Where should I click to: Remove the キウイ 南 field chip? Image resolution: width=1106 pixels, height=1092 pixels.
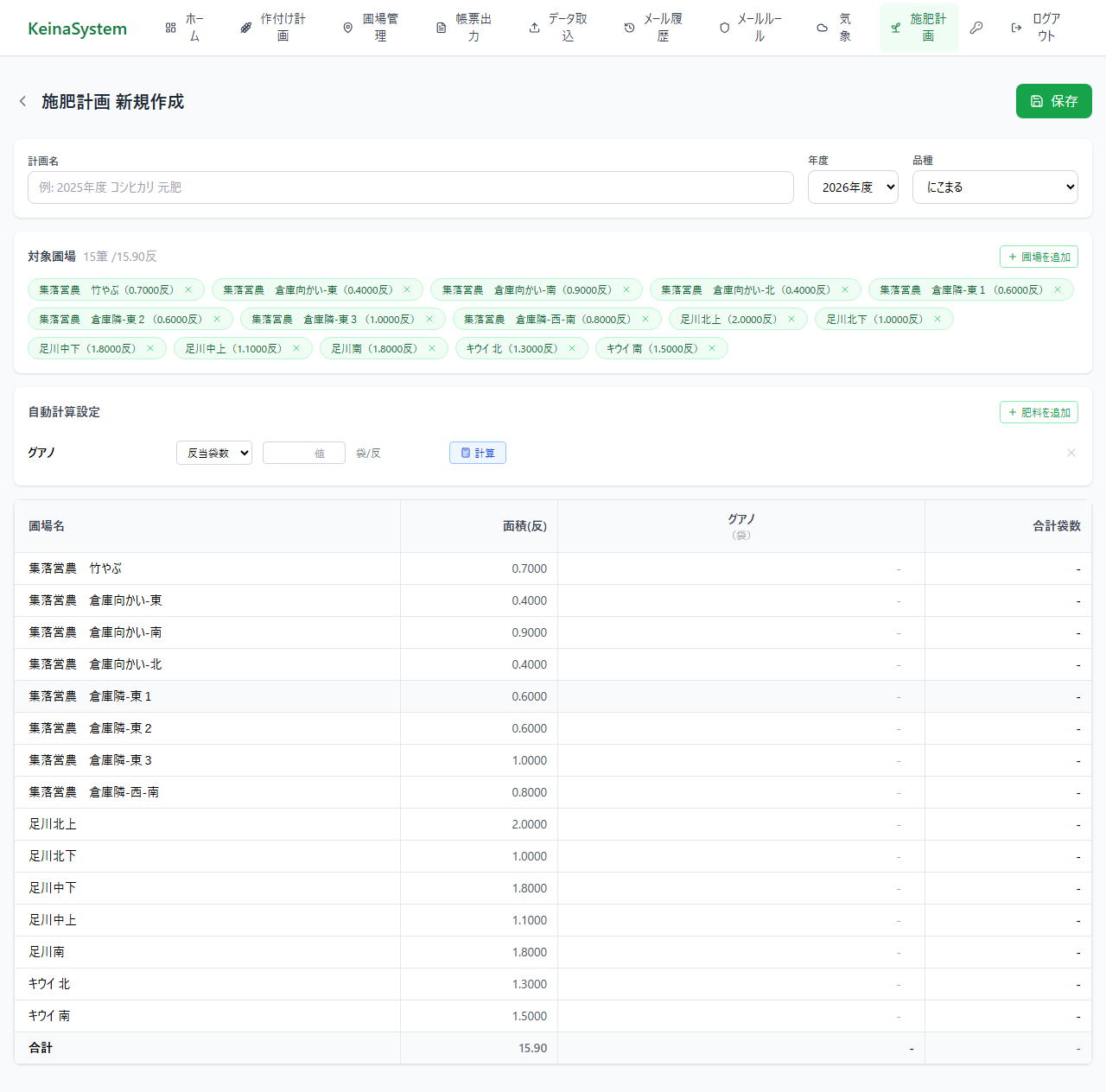coord(712,349)
